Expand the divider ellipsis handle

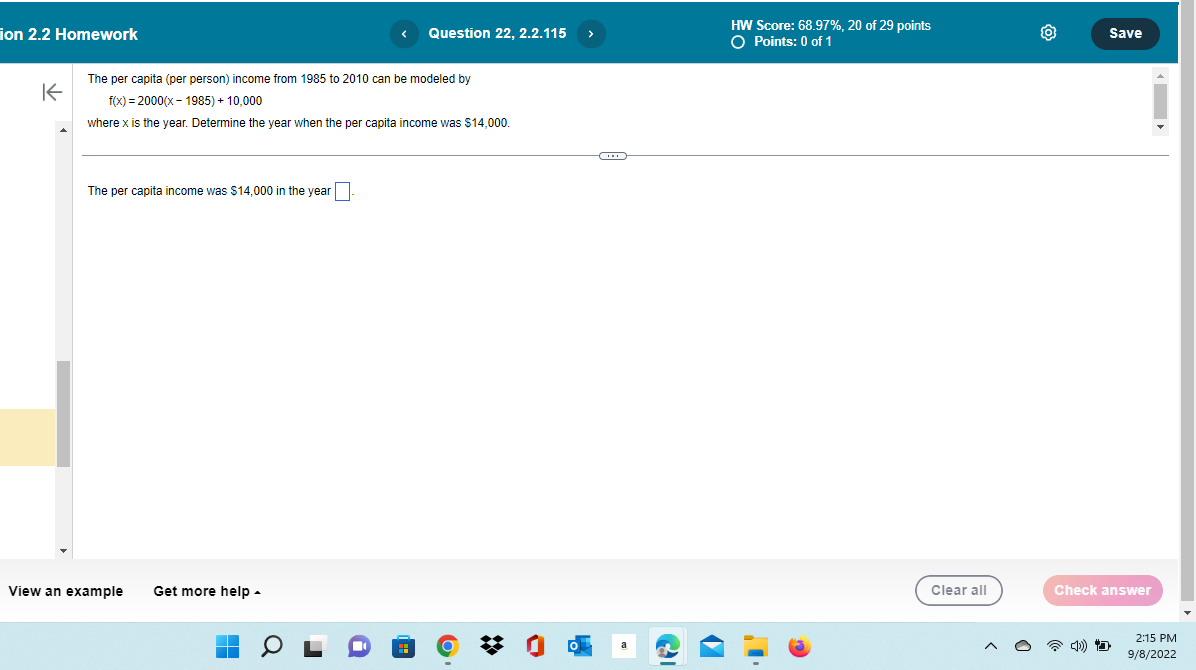612,156
